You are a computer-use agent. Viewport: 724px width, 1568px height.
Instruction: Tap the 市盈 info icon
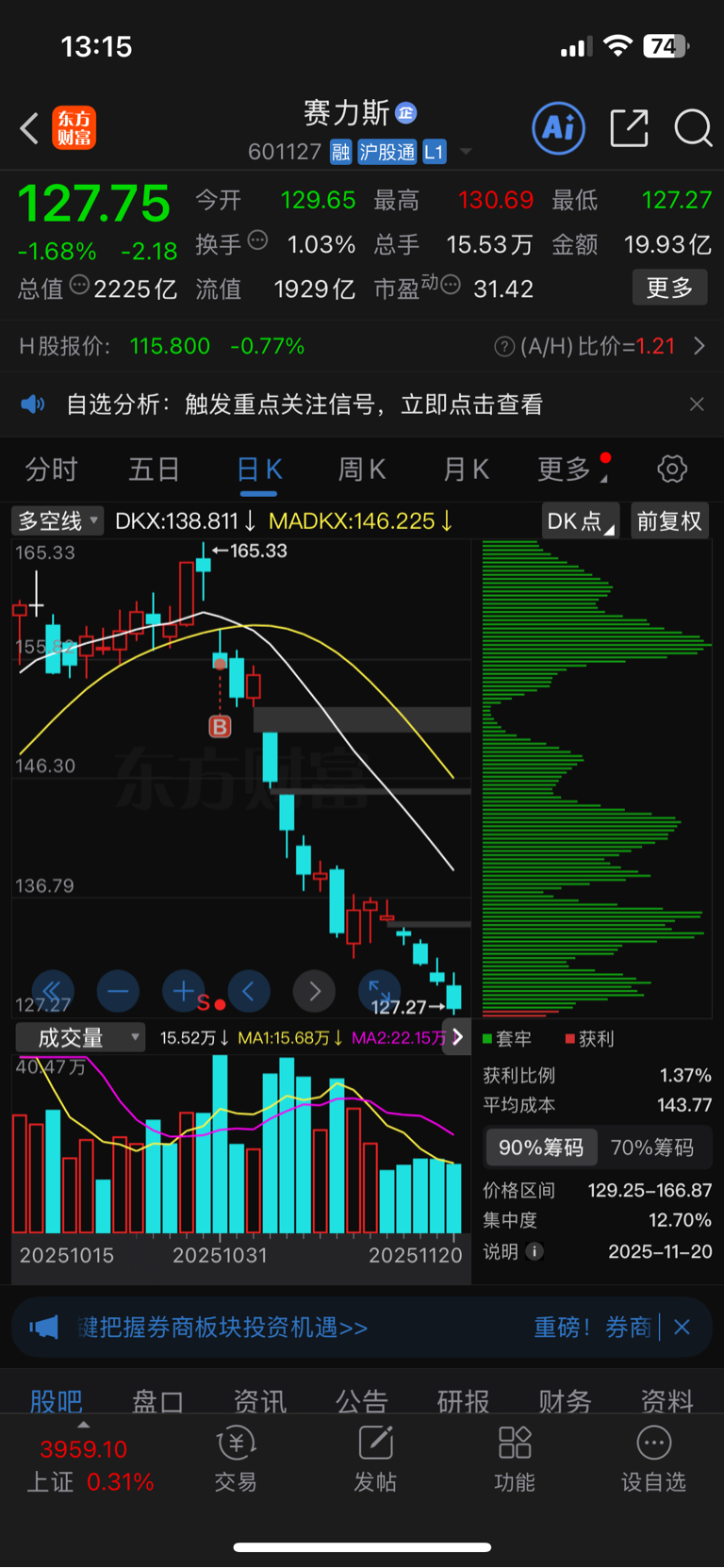pos(450,284)
